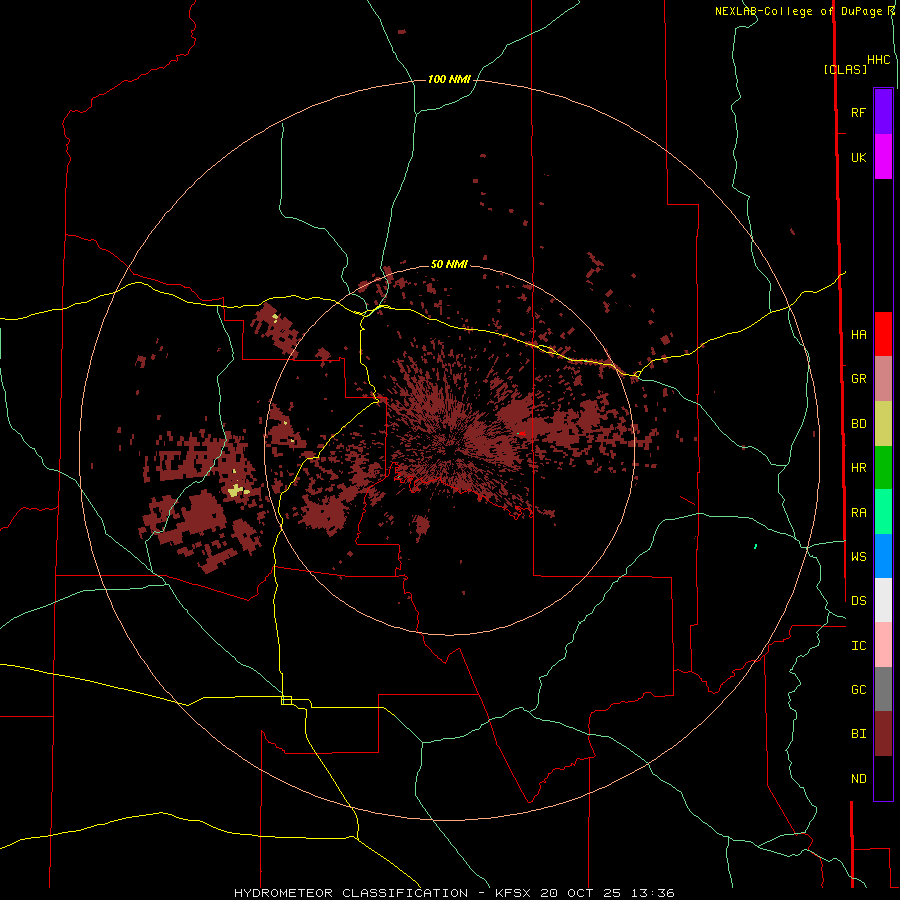
Task: Click the HA red legend swatch
Action: pyautogui.click(x=883, y=334)
